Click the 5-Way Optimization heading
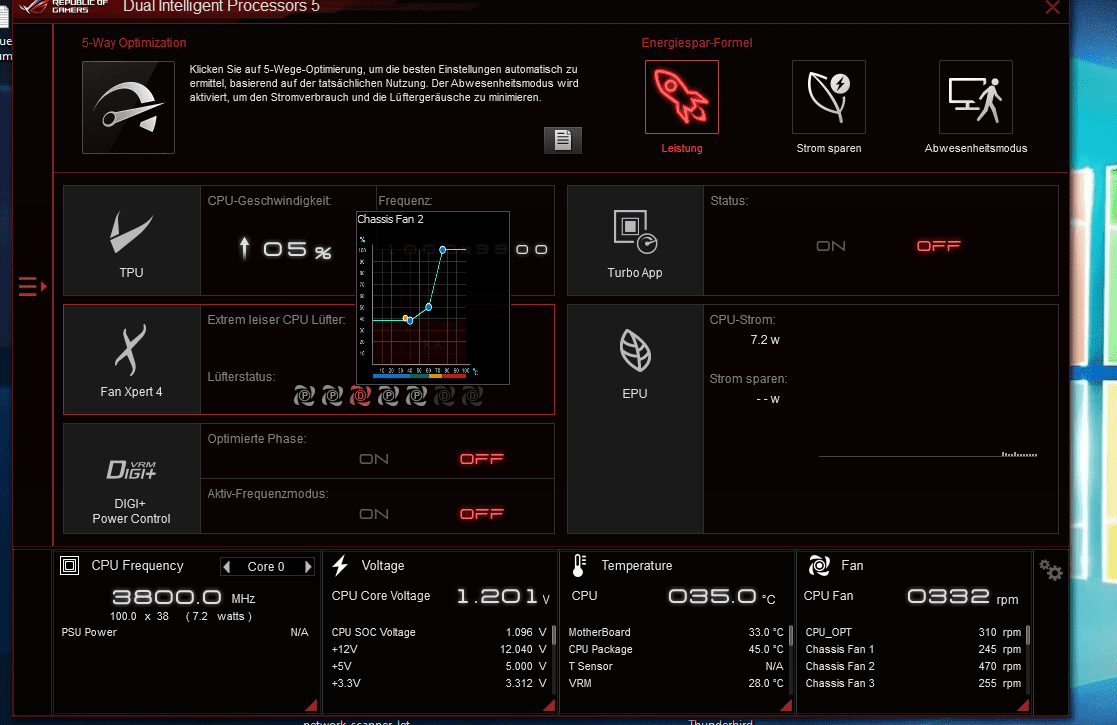The height and width of the screenshot is (725, 1117). [134, 43]
